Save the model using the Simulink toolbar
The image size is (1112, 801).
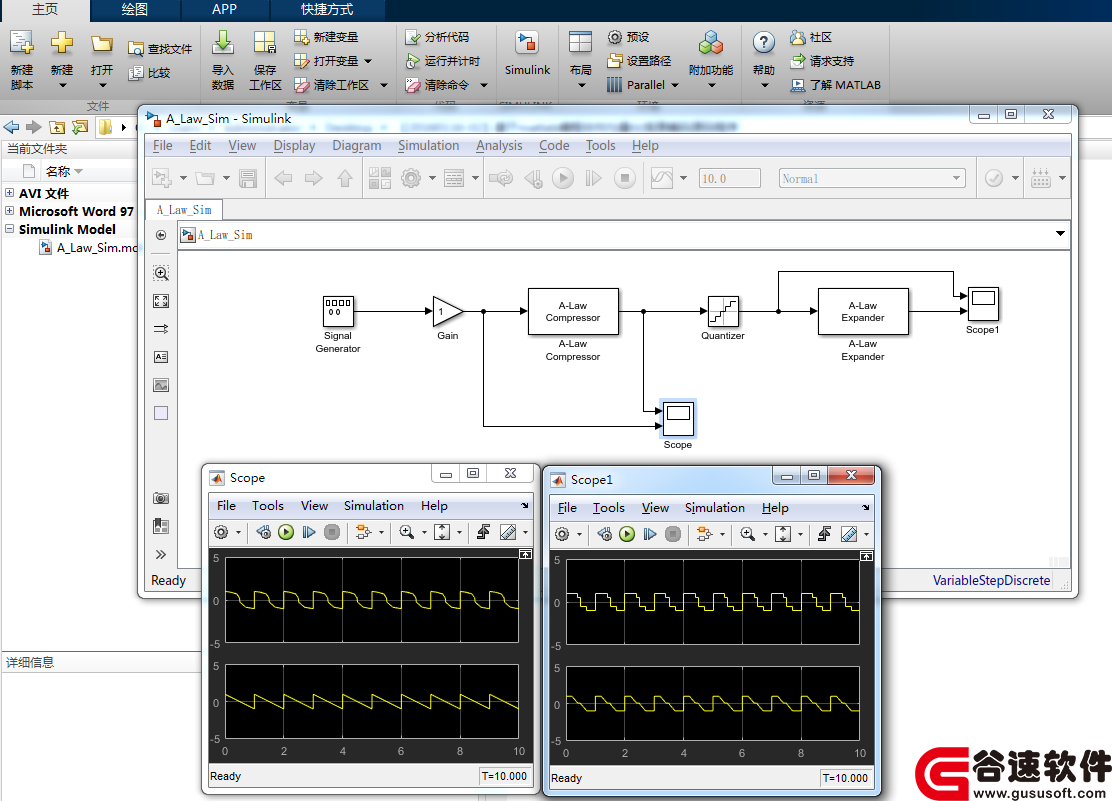click(x=248, y=178)
